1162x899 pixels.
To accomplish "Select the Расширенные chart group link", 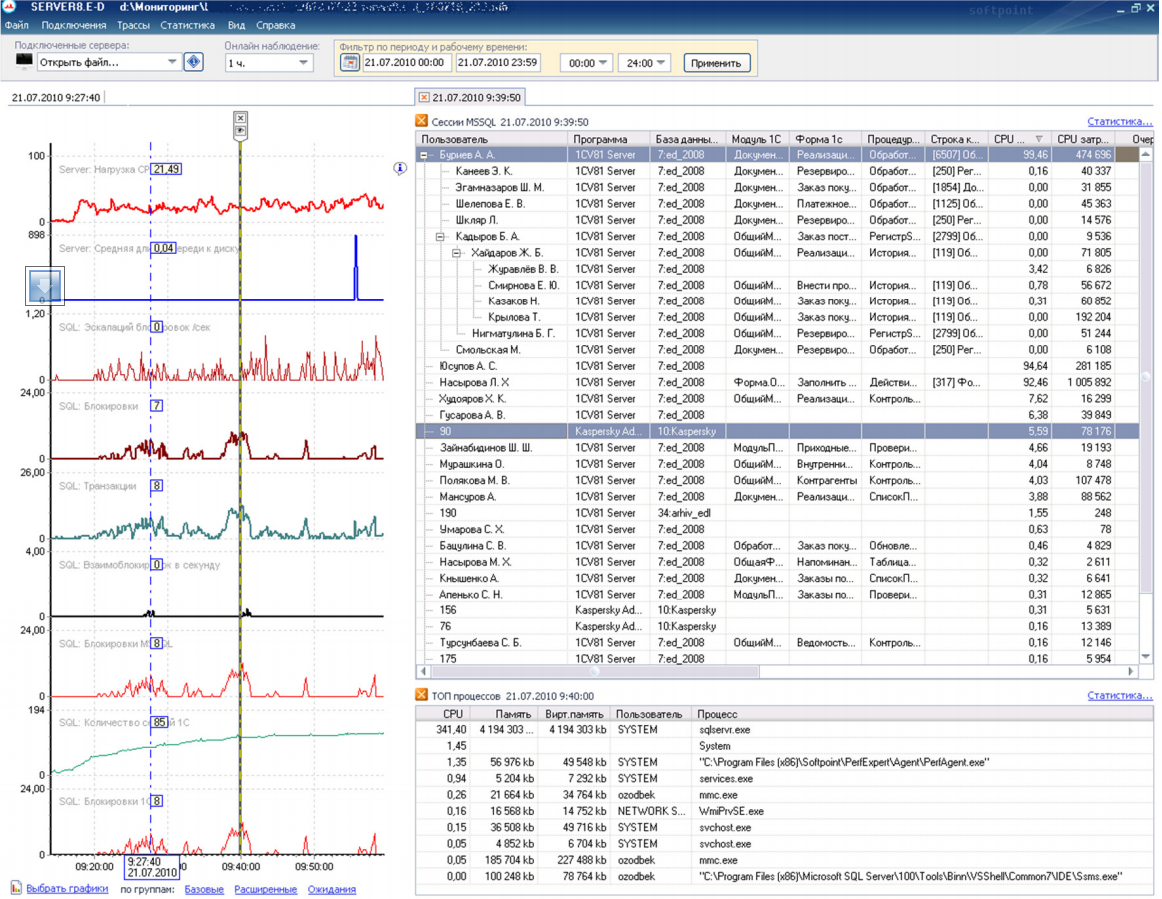I will [x=265, y=889].
